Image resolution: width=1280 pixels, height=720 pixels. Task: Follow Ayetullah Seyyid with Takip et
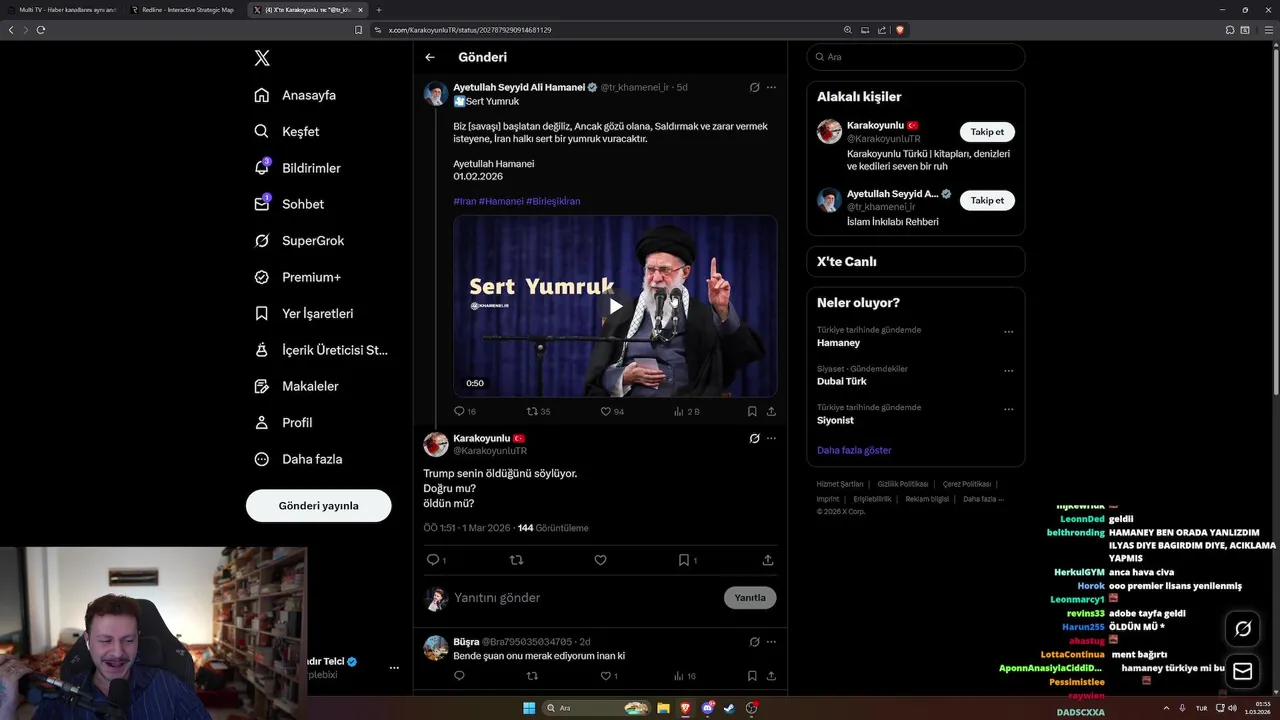point(987,201)
